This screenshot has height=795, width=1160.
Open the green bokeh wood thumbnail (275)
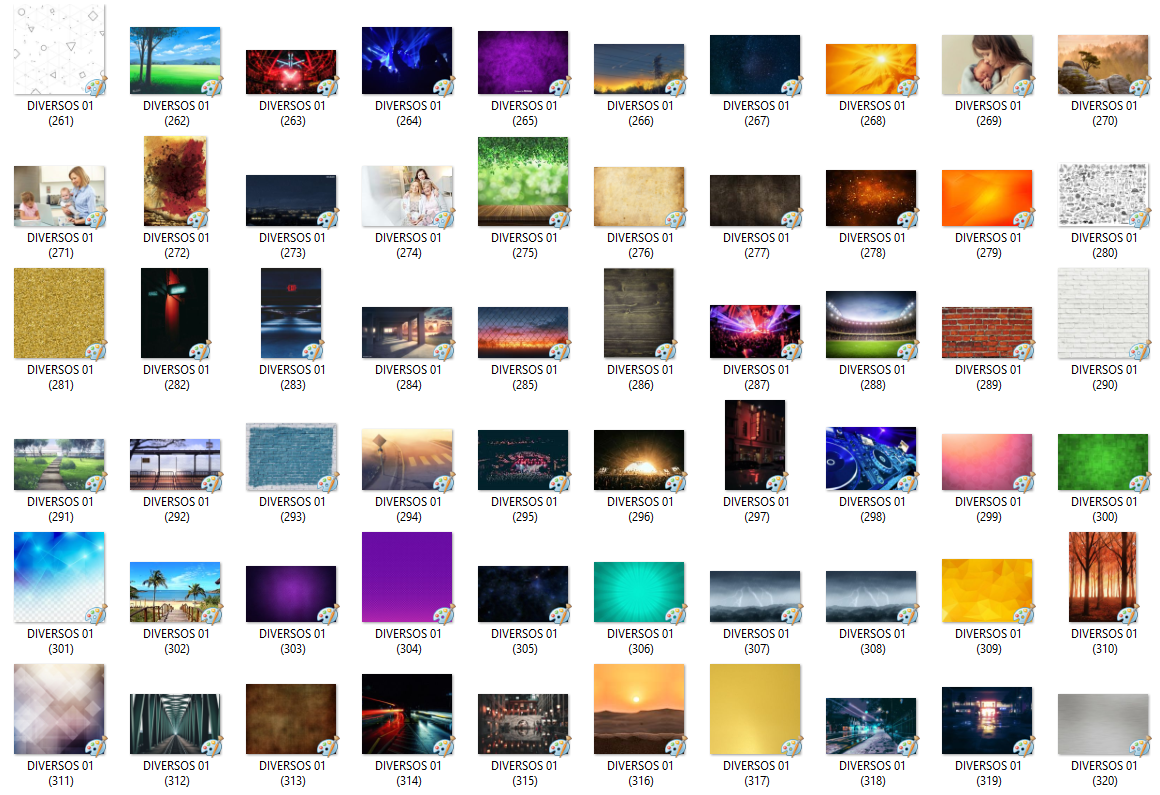[x=523, y=181]
